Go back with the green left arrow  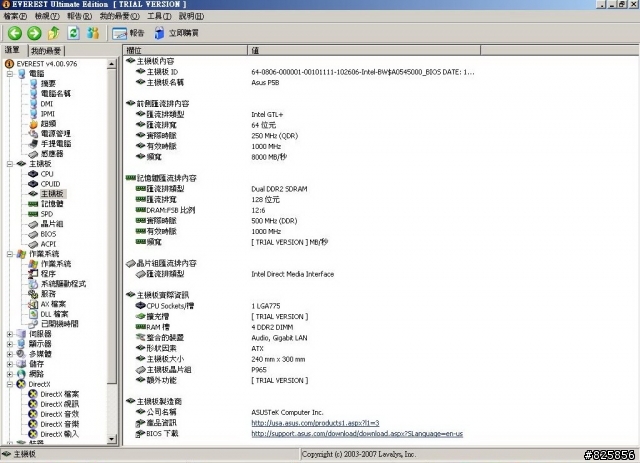pos(15,33)
